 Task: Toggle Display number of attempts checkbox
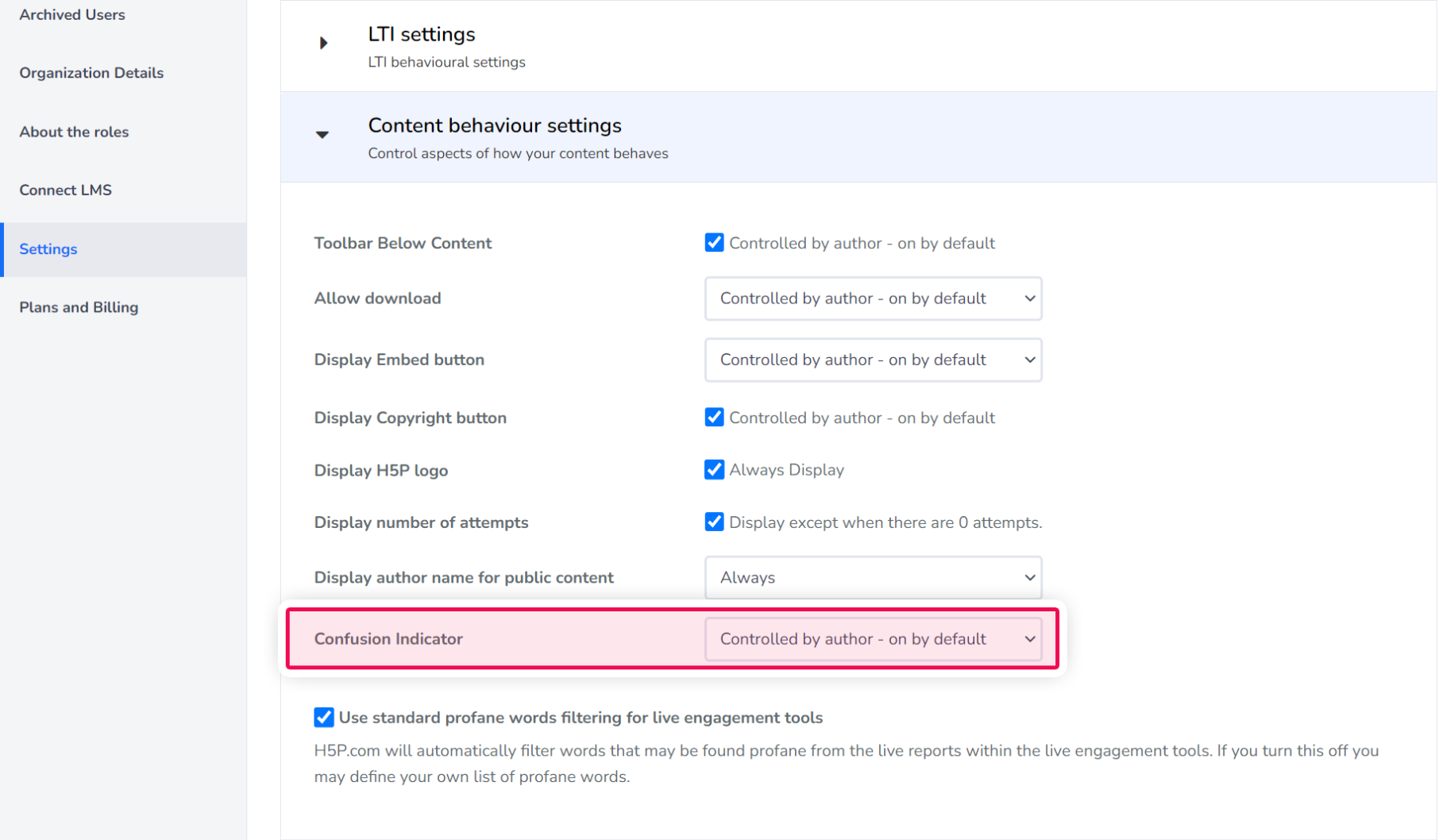(x=714, y=522)
